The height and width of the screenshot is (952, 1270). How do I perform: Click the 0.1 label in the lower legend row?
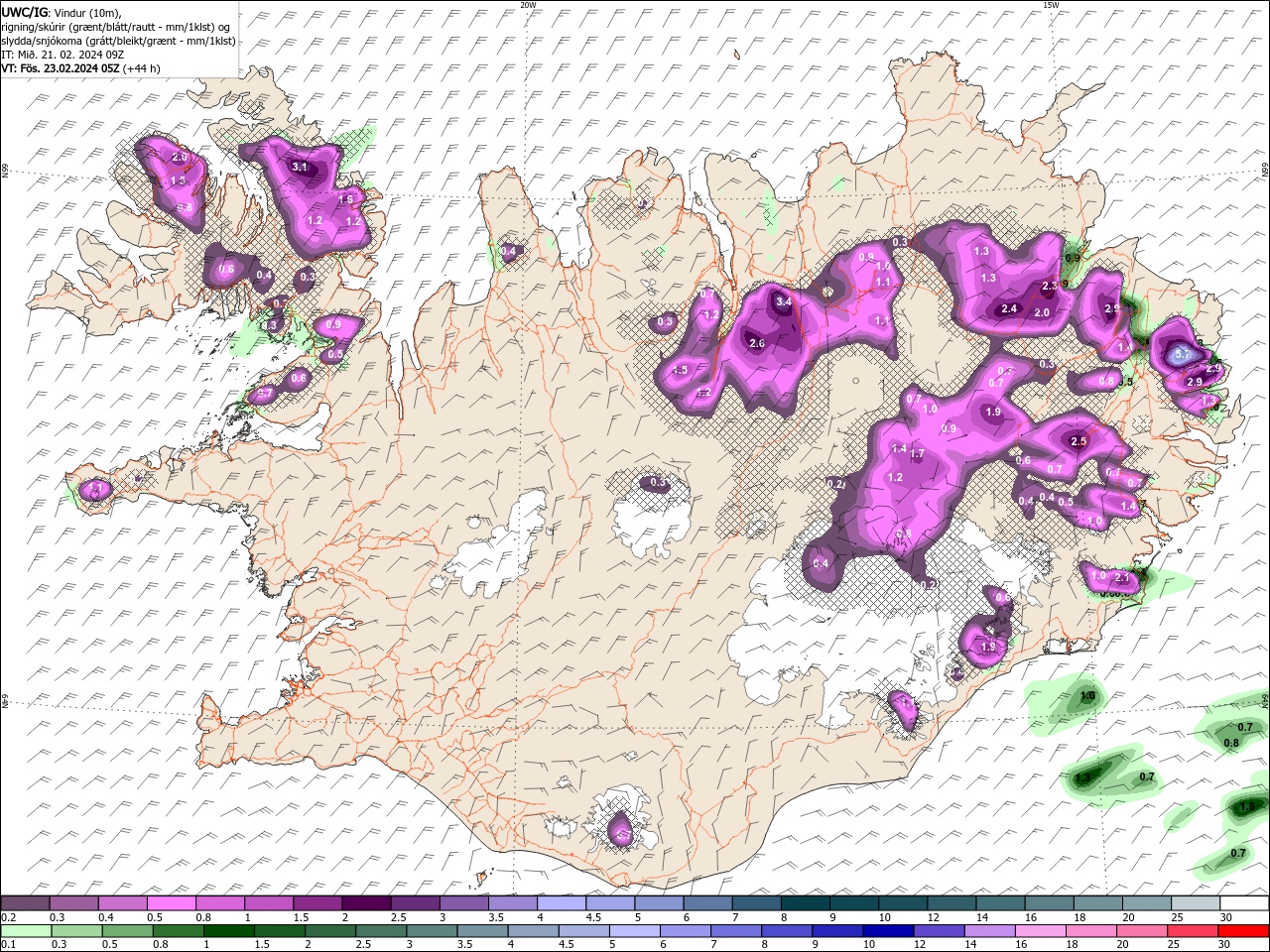click(x=8, y=945)
